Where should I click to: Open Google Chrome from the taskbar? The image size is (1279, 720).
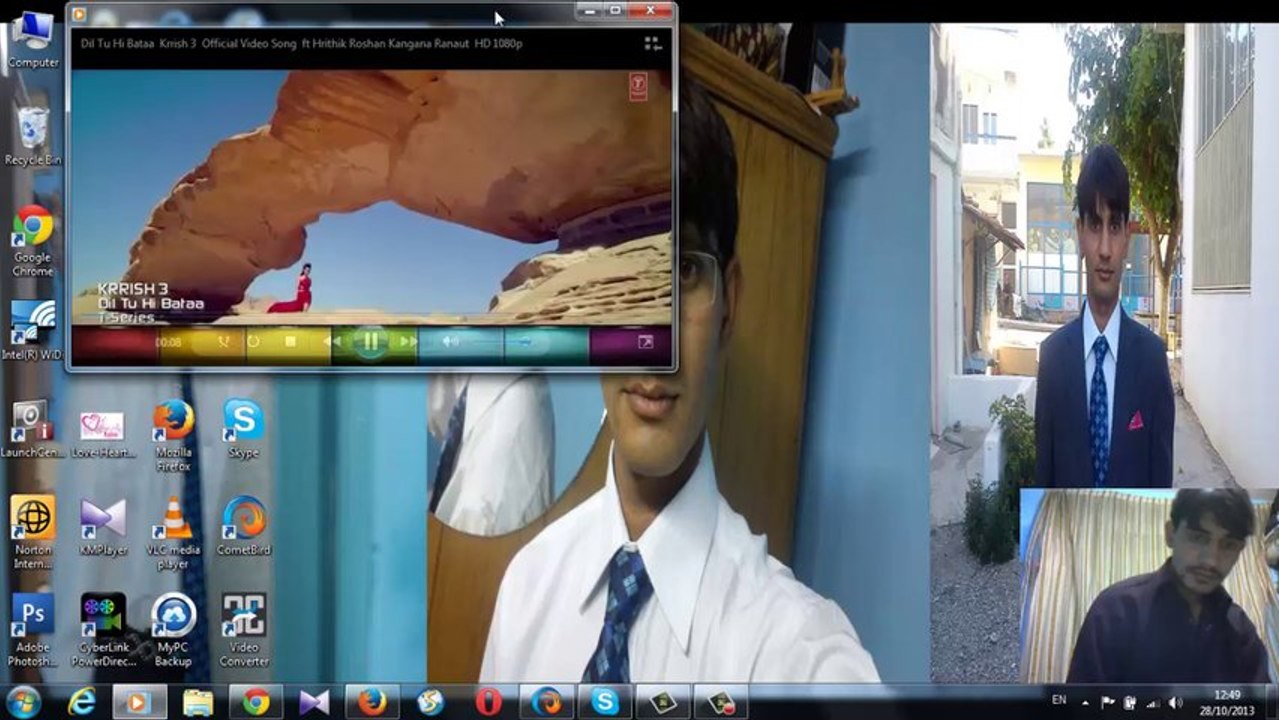click(x=256, y=702)
